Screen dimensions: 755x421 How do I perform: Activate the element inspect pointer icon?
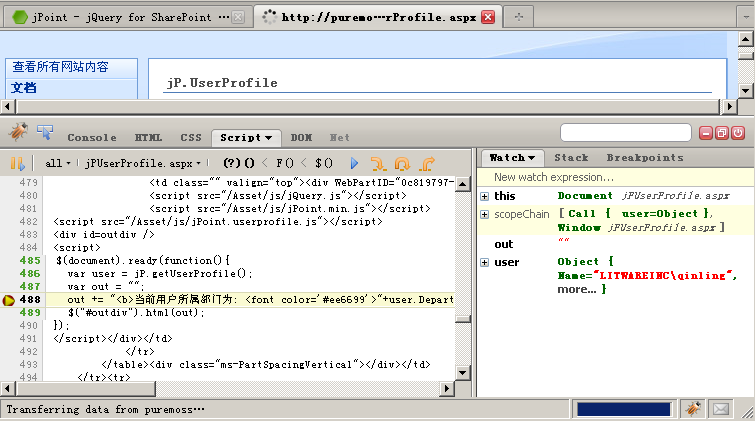pyautogui.click(x=45, y=132)
